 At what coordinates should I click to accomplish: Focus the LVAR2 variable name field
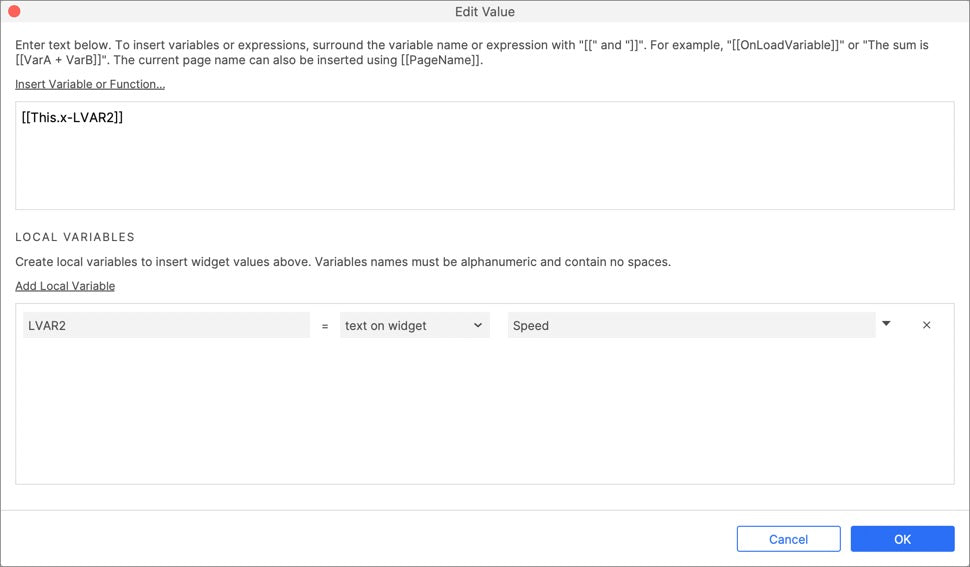[166, 325]
